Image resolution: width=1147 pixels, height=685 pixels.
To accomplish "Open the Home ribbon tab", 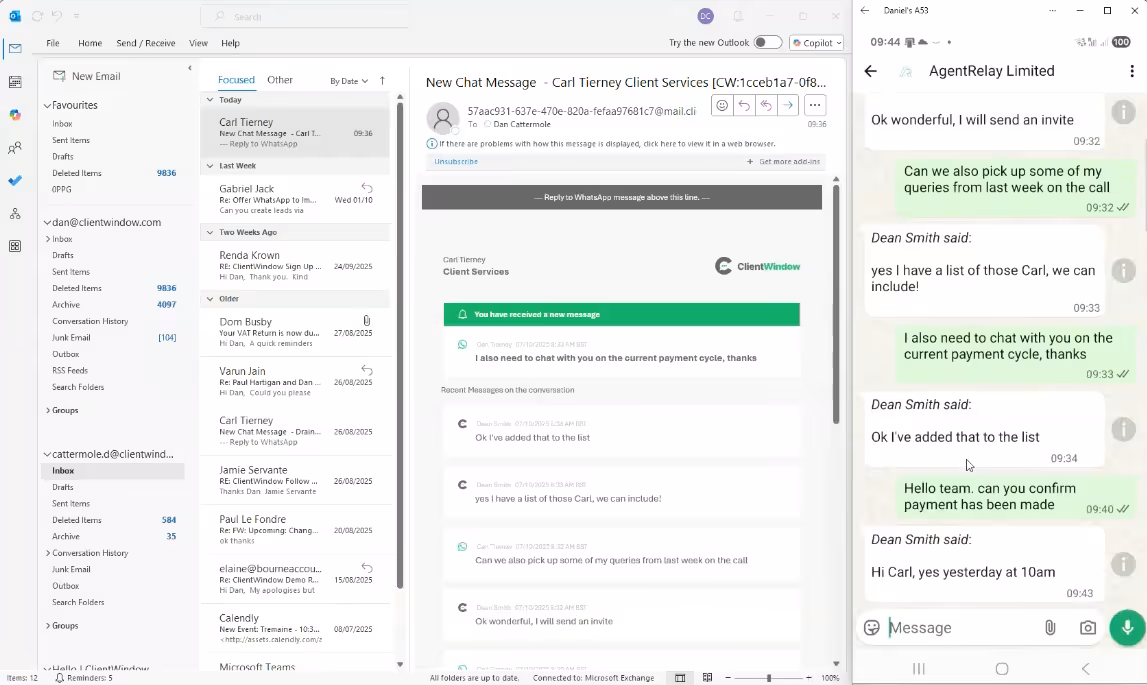I will click(90, 43).
